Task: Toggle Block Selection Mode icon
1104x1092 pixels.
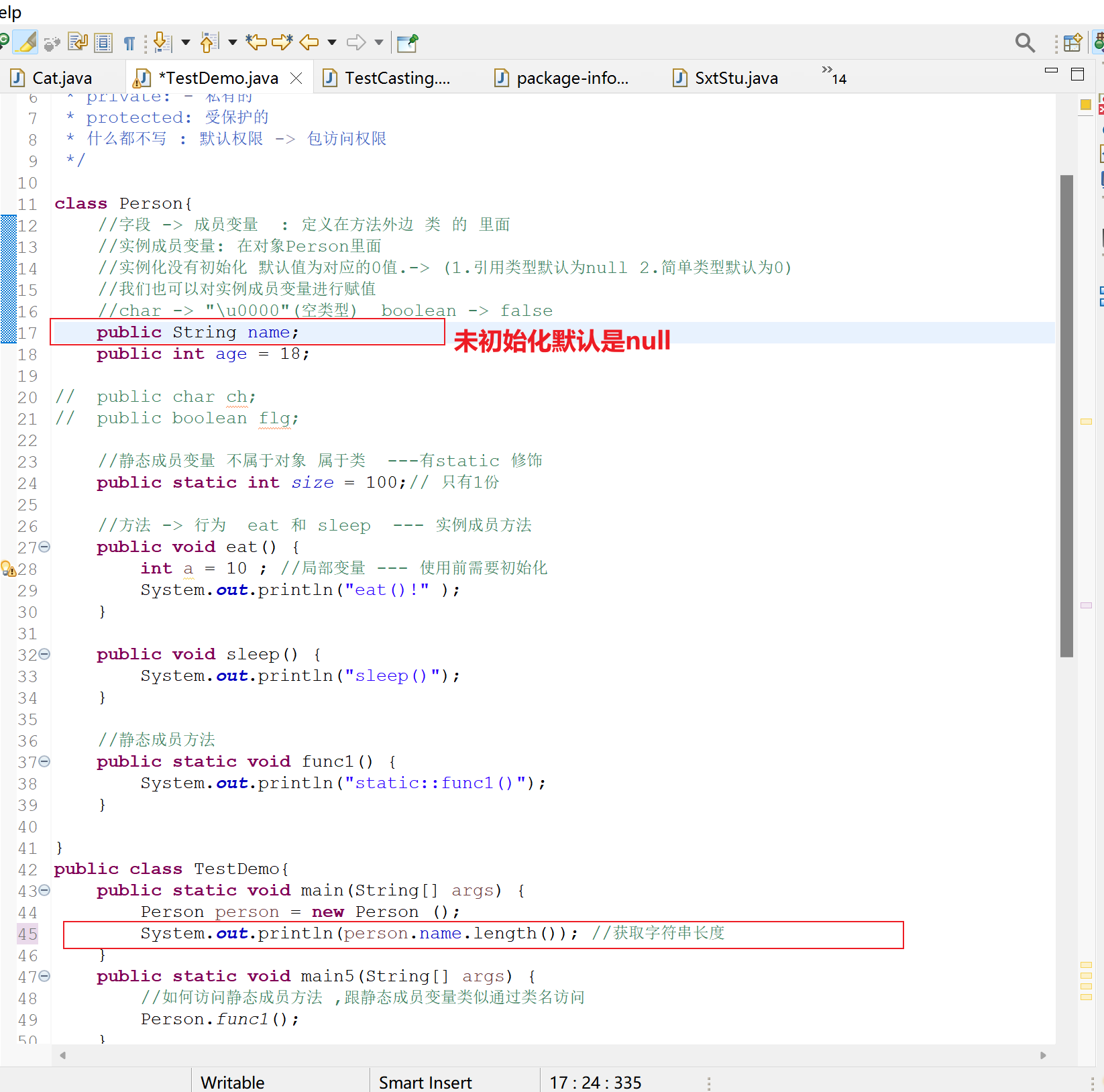Action: pyautogui.click(x=103, y=43)
